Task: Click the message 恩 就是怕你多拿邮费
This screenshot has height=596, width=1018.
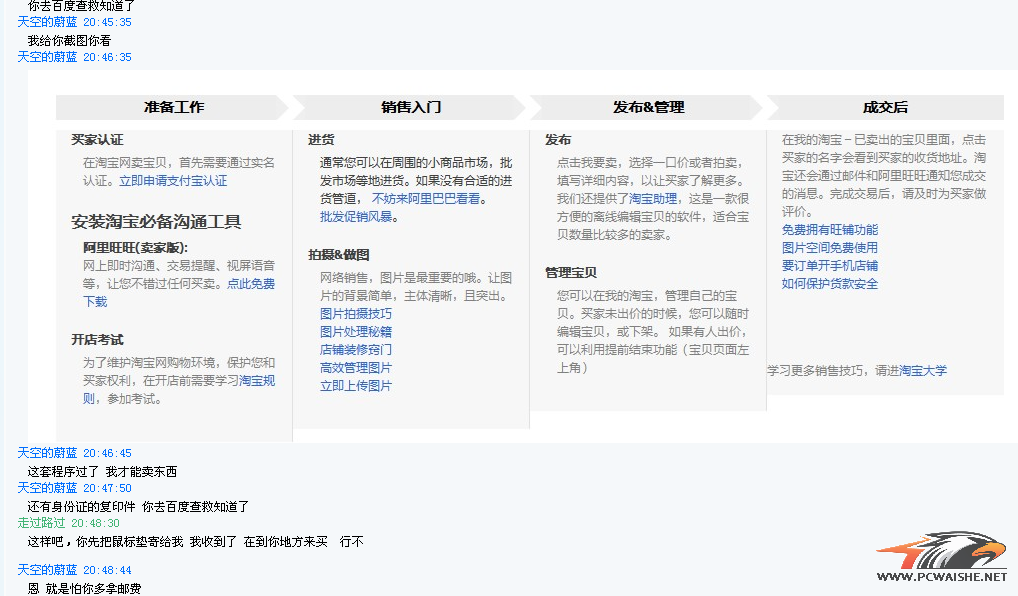Action: tap(84, 588)
